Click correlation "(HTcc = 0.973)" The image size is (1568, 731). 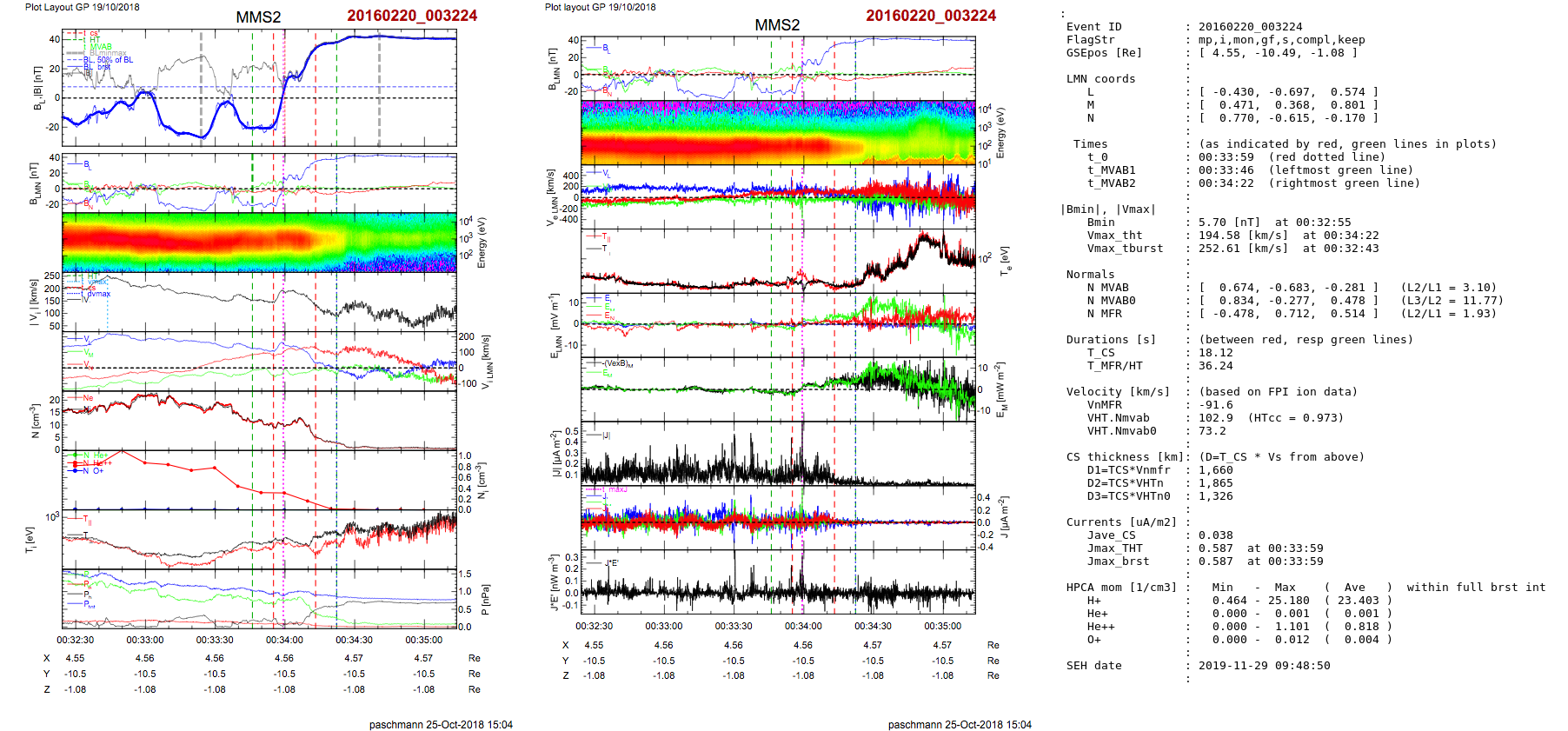pos(1295,418)
